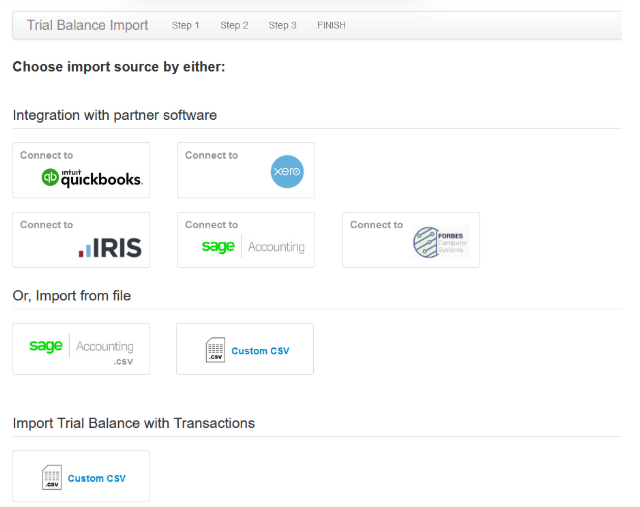Switch to Step 2
This screenshot has width=640, height=507.
234,25
